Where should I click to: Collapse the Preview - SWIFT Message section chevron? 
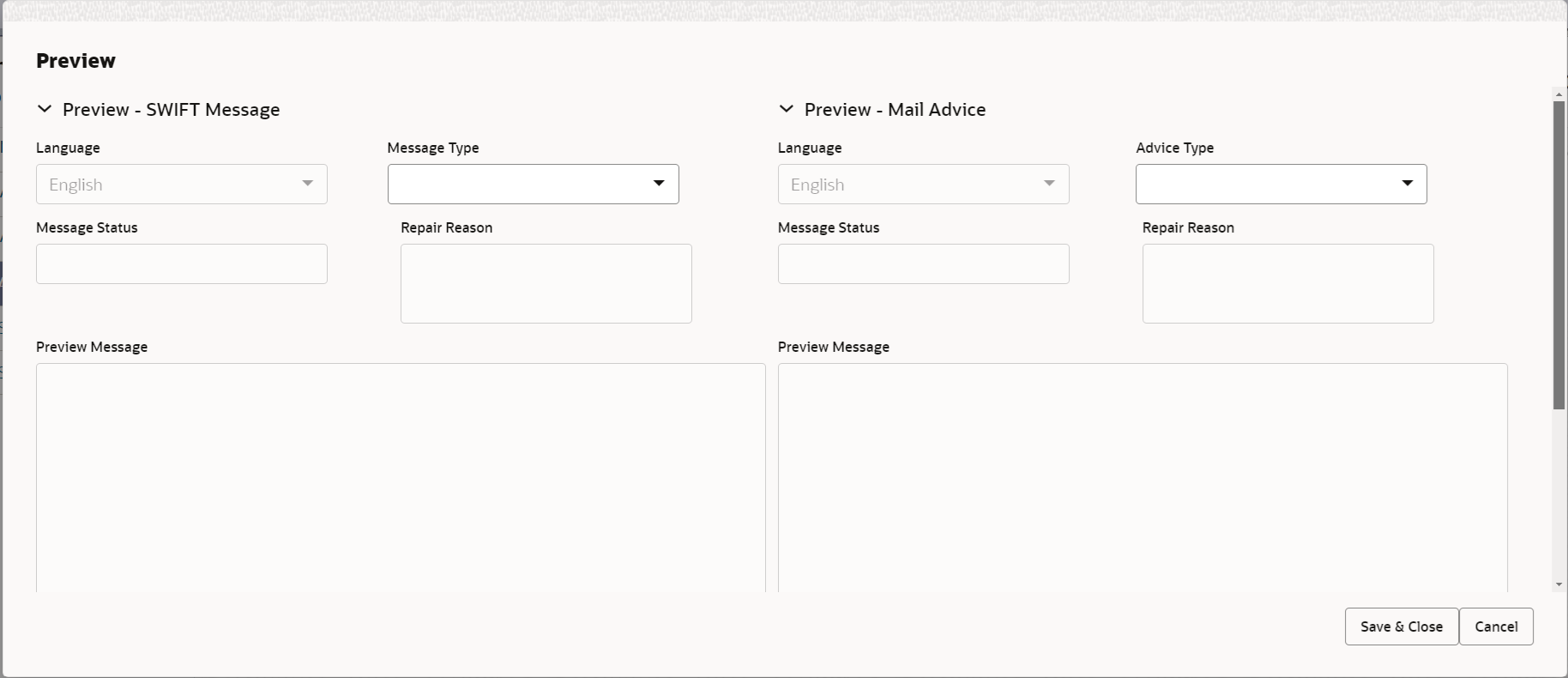[45, 109]
